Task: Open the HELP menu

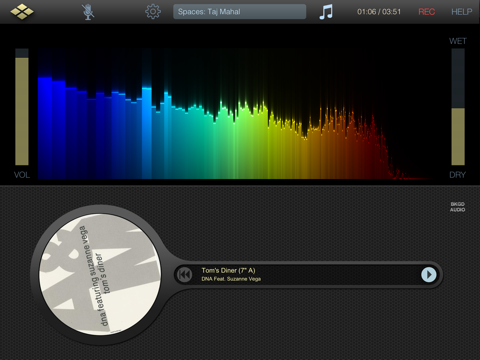Action: tap(462, 12)
